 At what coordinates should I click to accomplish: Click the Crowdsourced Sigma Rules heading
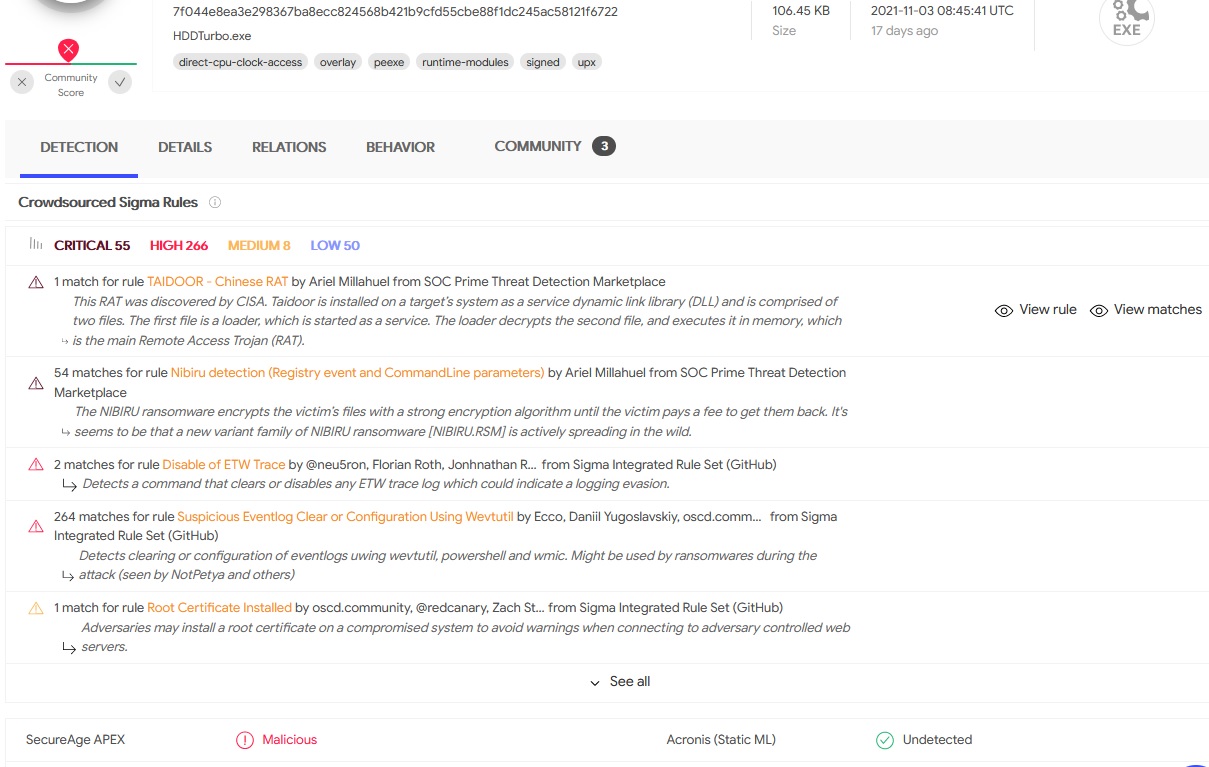108,202
